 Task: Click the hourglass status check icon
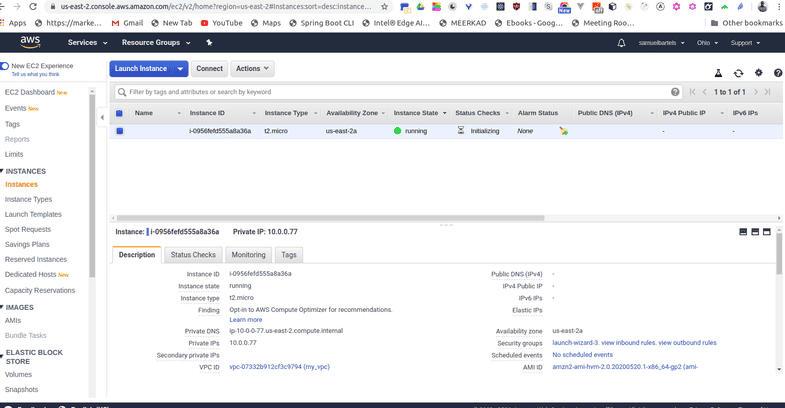pyautogui.click(x=461, y=130)
